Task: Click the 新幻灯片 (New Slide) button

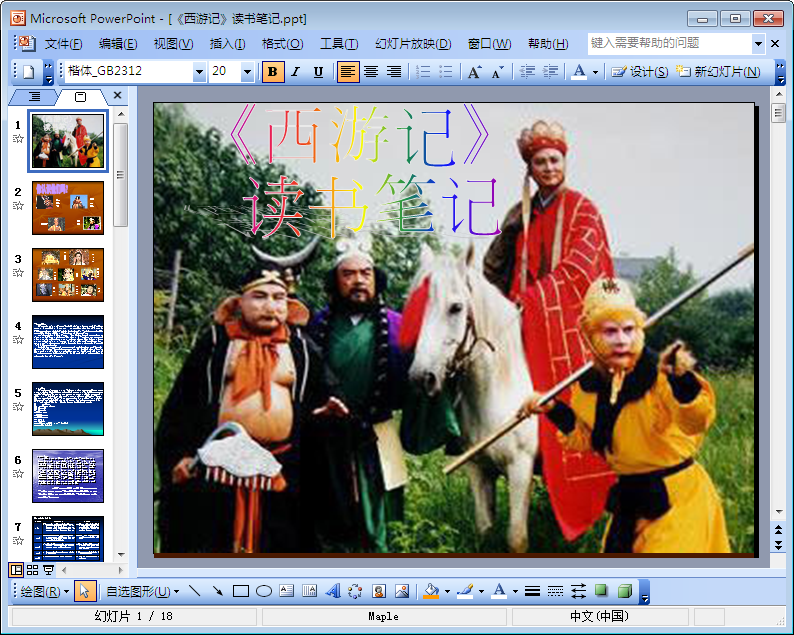Action: (718, 72)
